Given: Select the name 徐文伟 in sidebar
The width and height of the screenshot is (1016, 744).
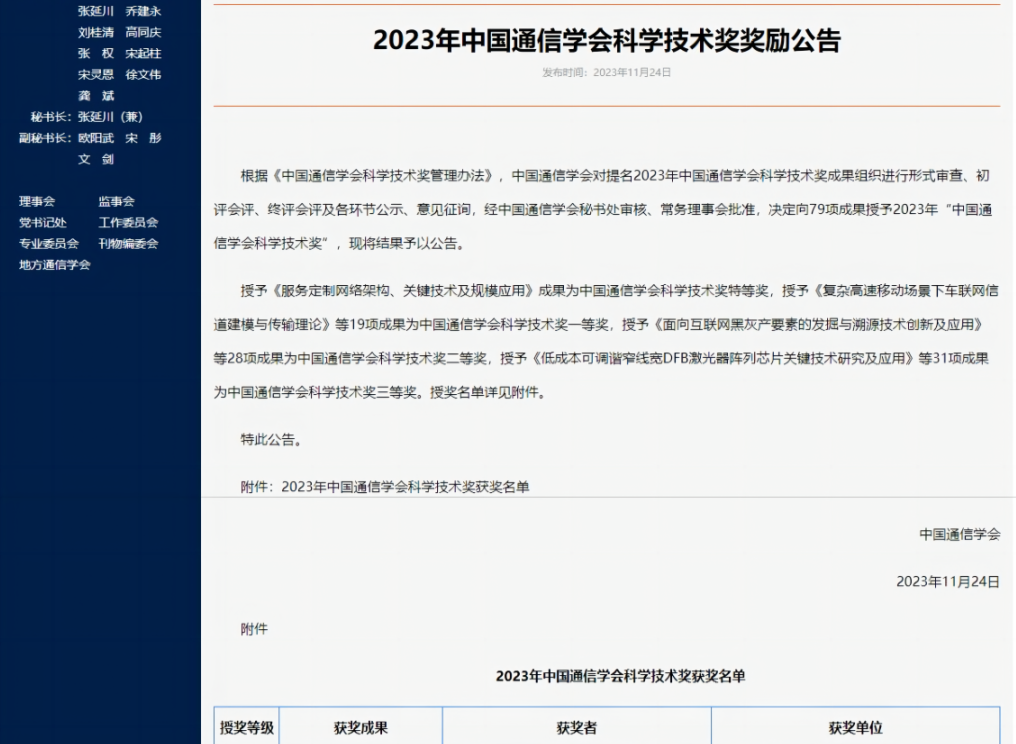Looking at the screenshot, I should point(143,74).
